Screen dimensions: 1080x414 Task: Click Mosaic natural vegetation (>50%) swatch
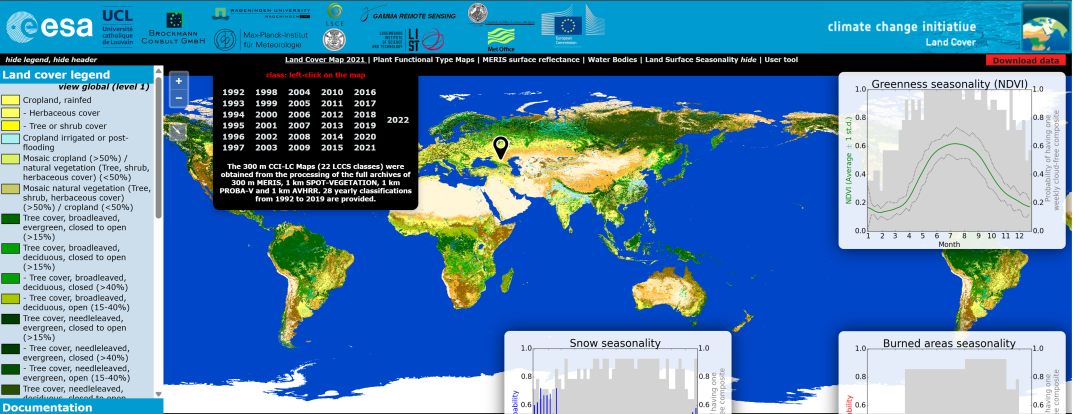10,189
